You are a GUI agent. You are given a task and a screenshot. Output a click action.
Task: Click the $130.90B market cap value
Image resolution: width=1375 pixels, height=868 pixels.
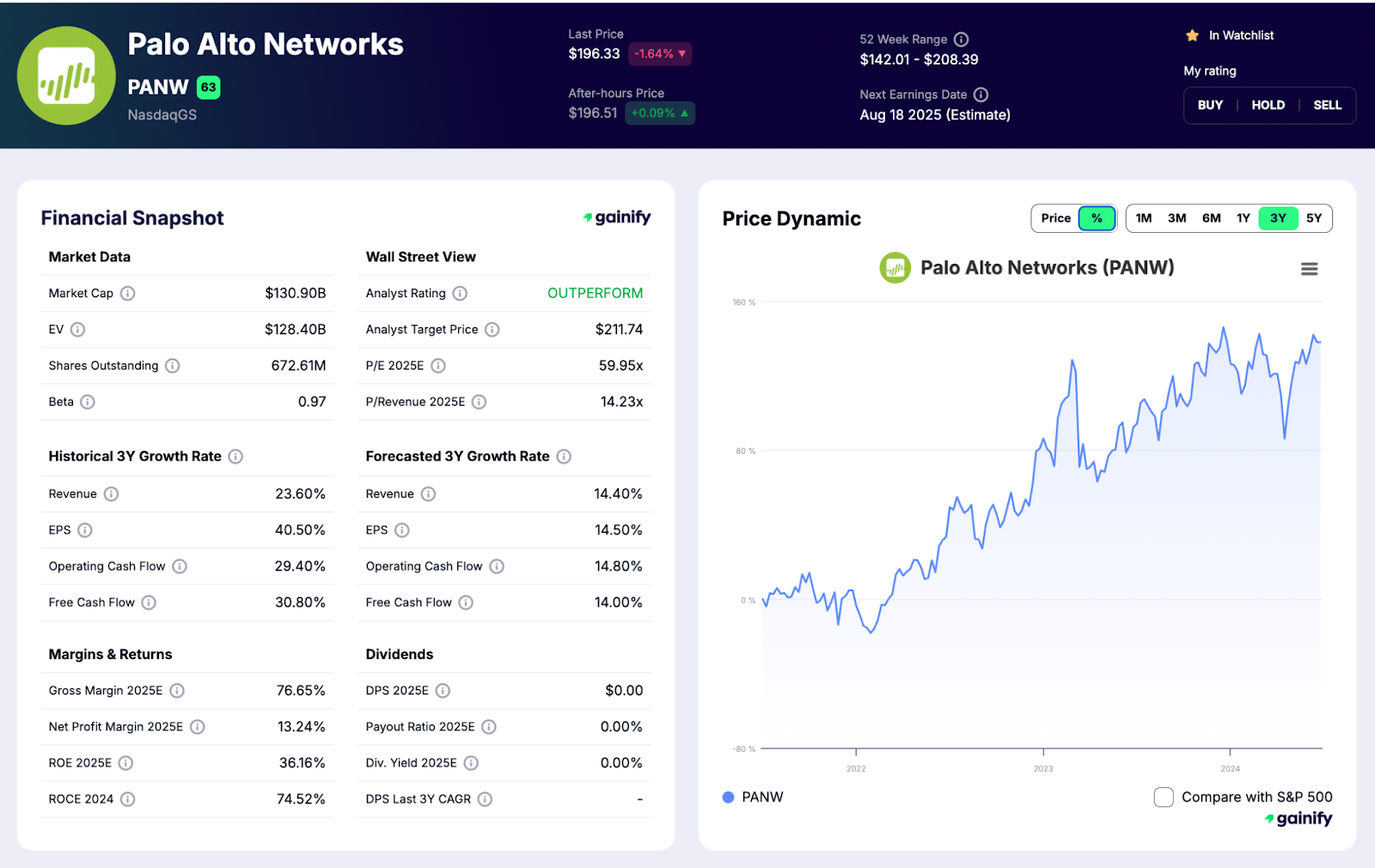(295, 293)
